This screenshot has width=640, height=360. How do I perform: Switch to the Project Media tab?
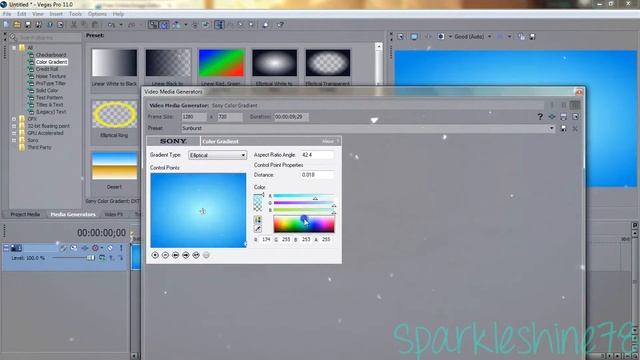[25, 214]
